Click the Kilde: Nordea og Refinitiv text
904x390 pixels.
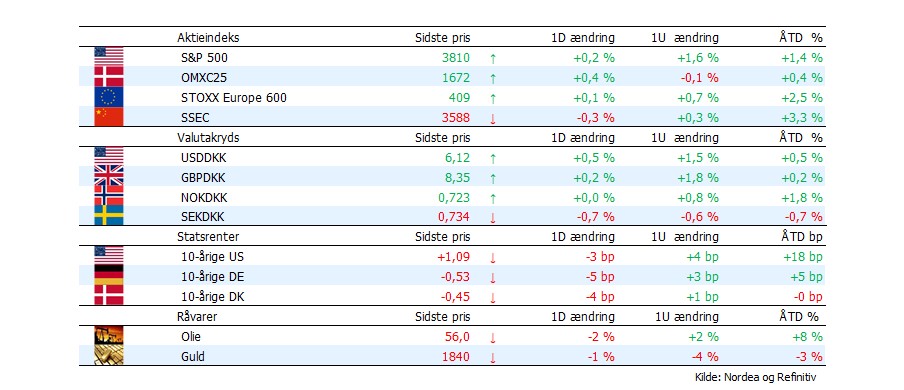click(x=756, y=377)
